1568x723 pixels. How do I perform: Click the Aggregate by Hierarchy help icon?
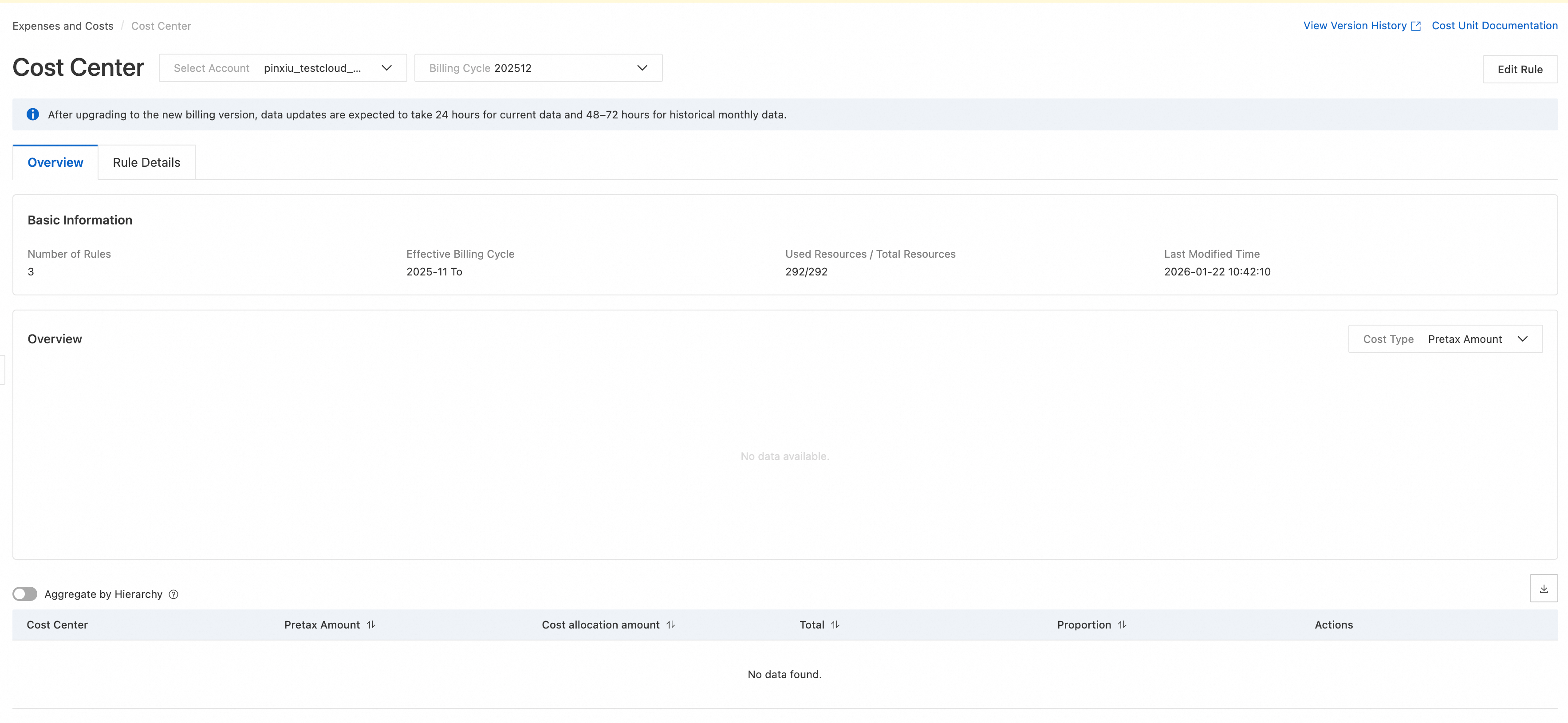tap(173, 594)
